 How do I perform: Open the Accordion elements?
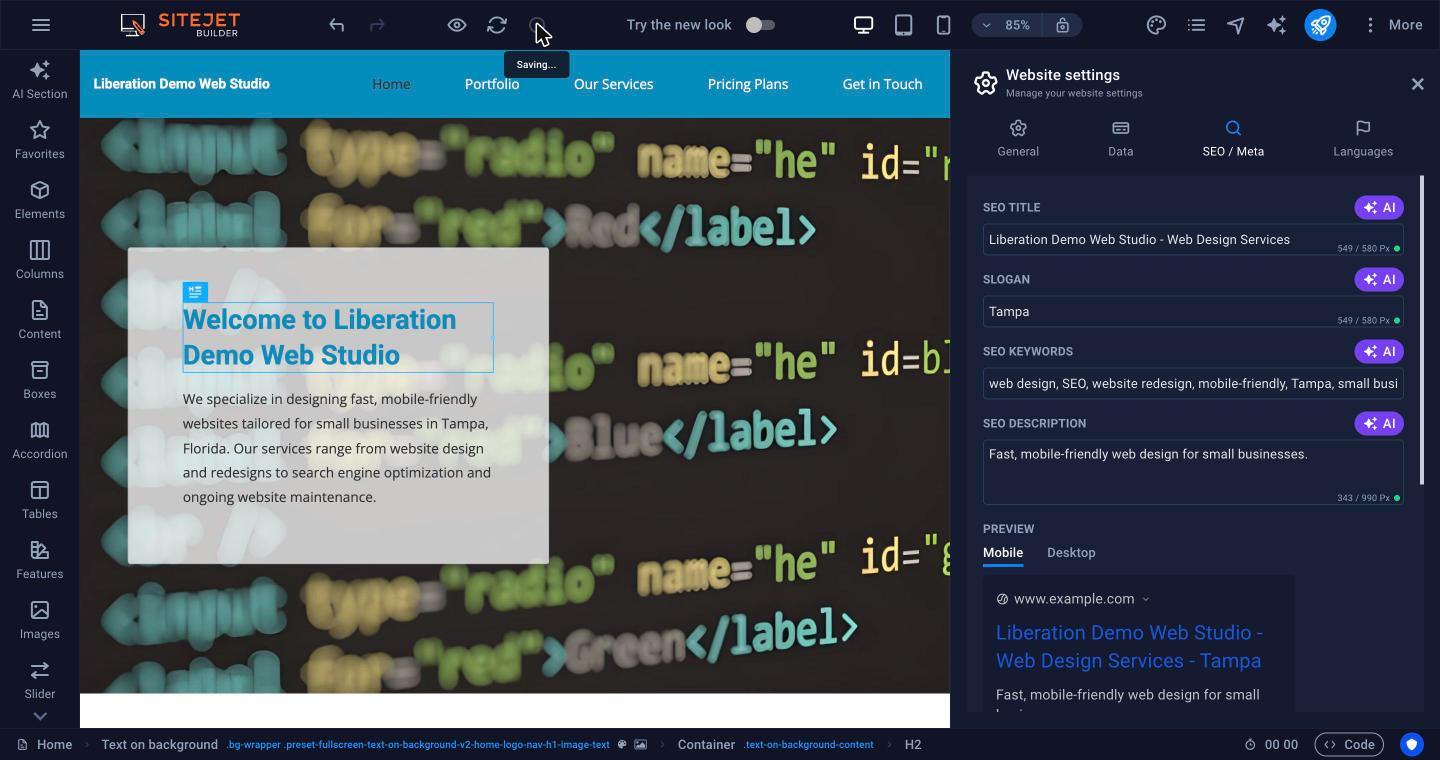click(x=40, y=440)
